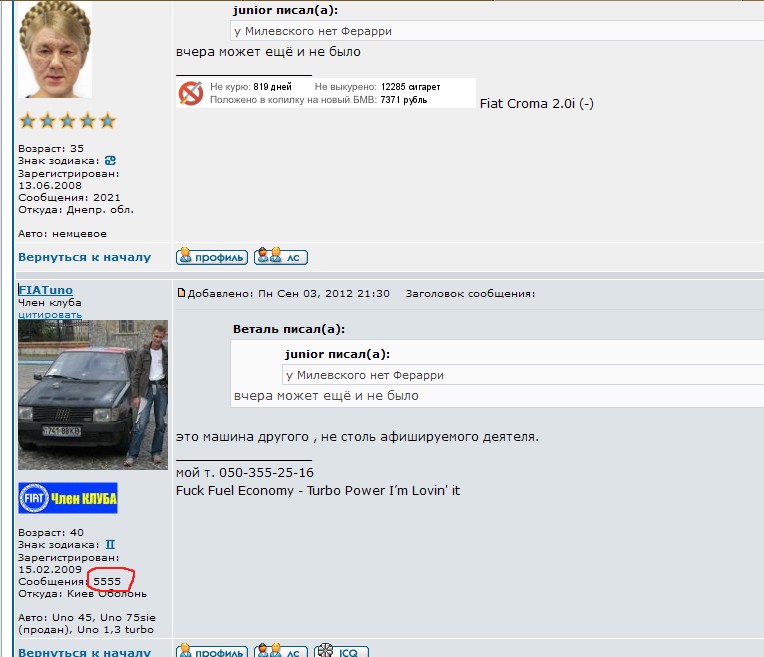
Task: Send лс private message to FIATuno
Action: click(x=281, y=651)
